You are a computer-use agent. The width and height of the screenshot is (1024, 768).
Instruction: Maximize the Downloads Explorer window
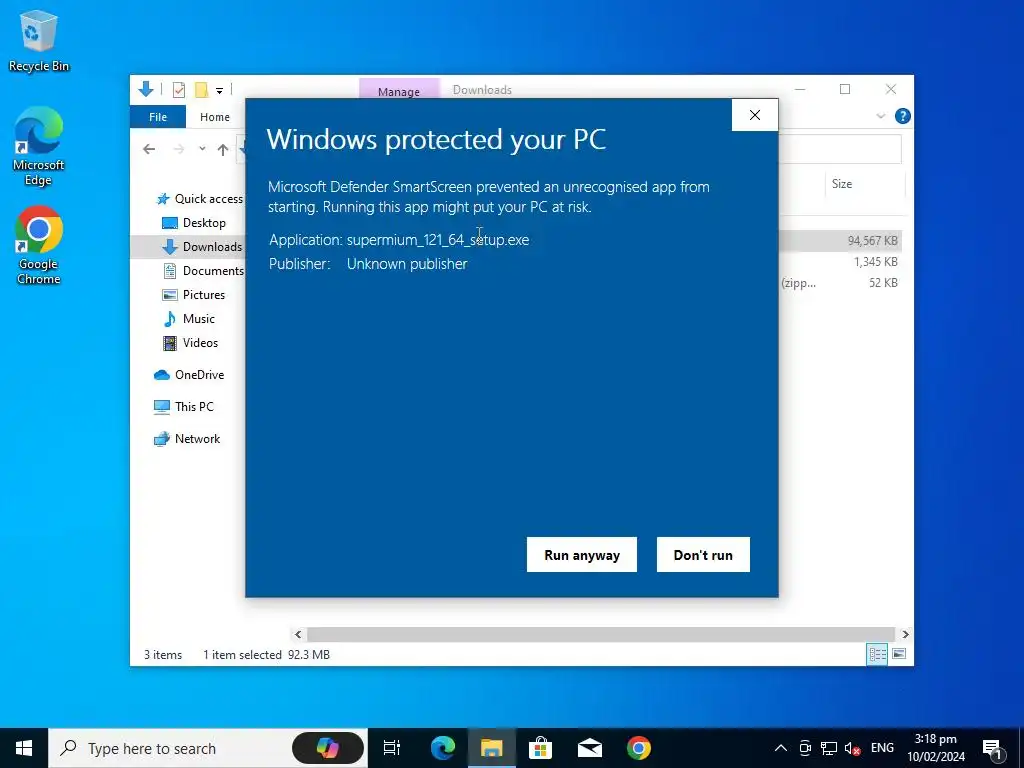(845, 89)
